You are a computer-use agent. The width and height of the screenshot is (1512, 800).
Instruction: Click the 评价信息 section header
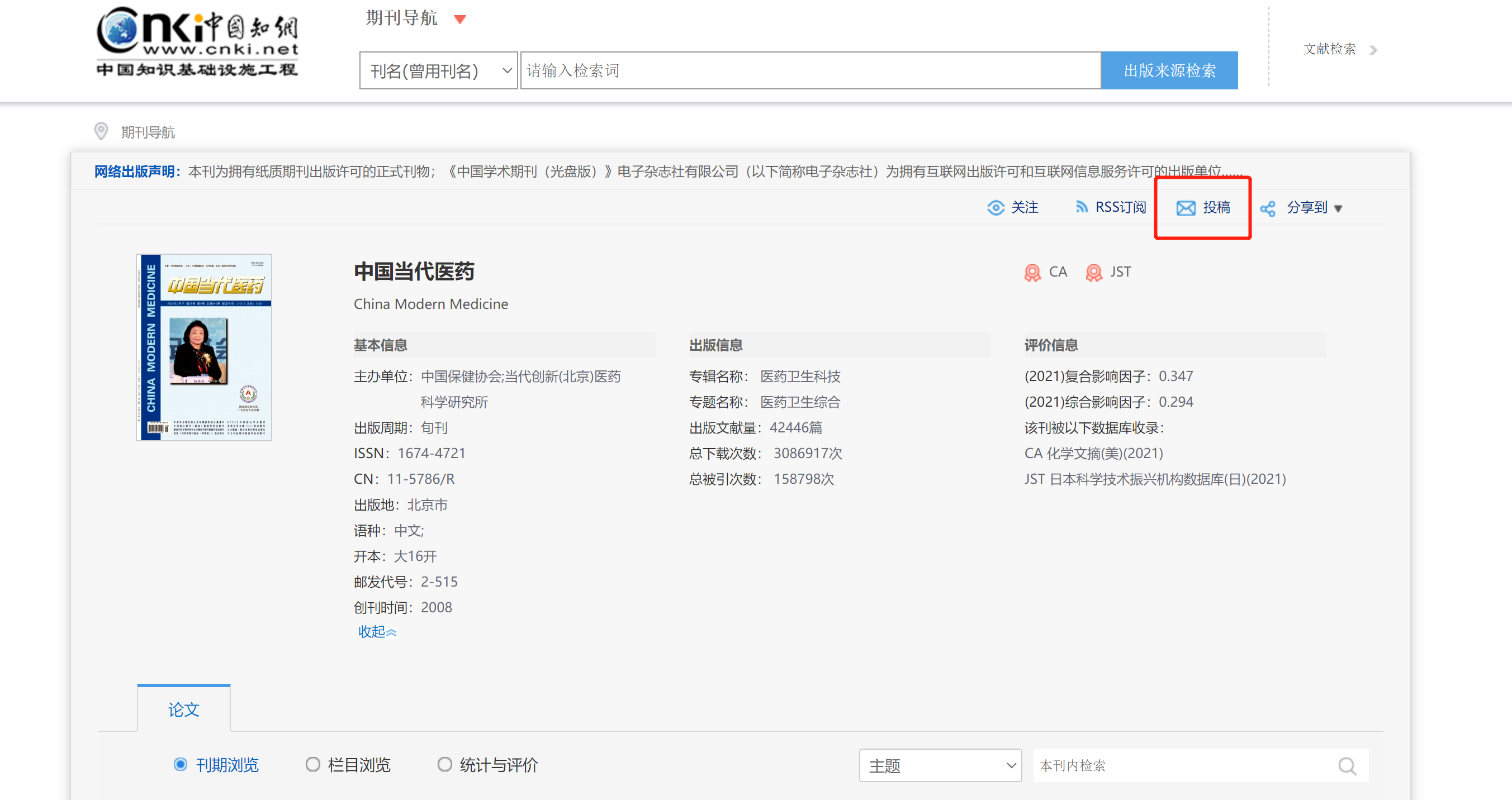[x=1051, y=345]
